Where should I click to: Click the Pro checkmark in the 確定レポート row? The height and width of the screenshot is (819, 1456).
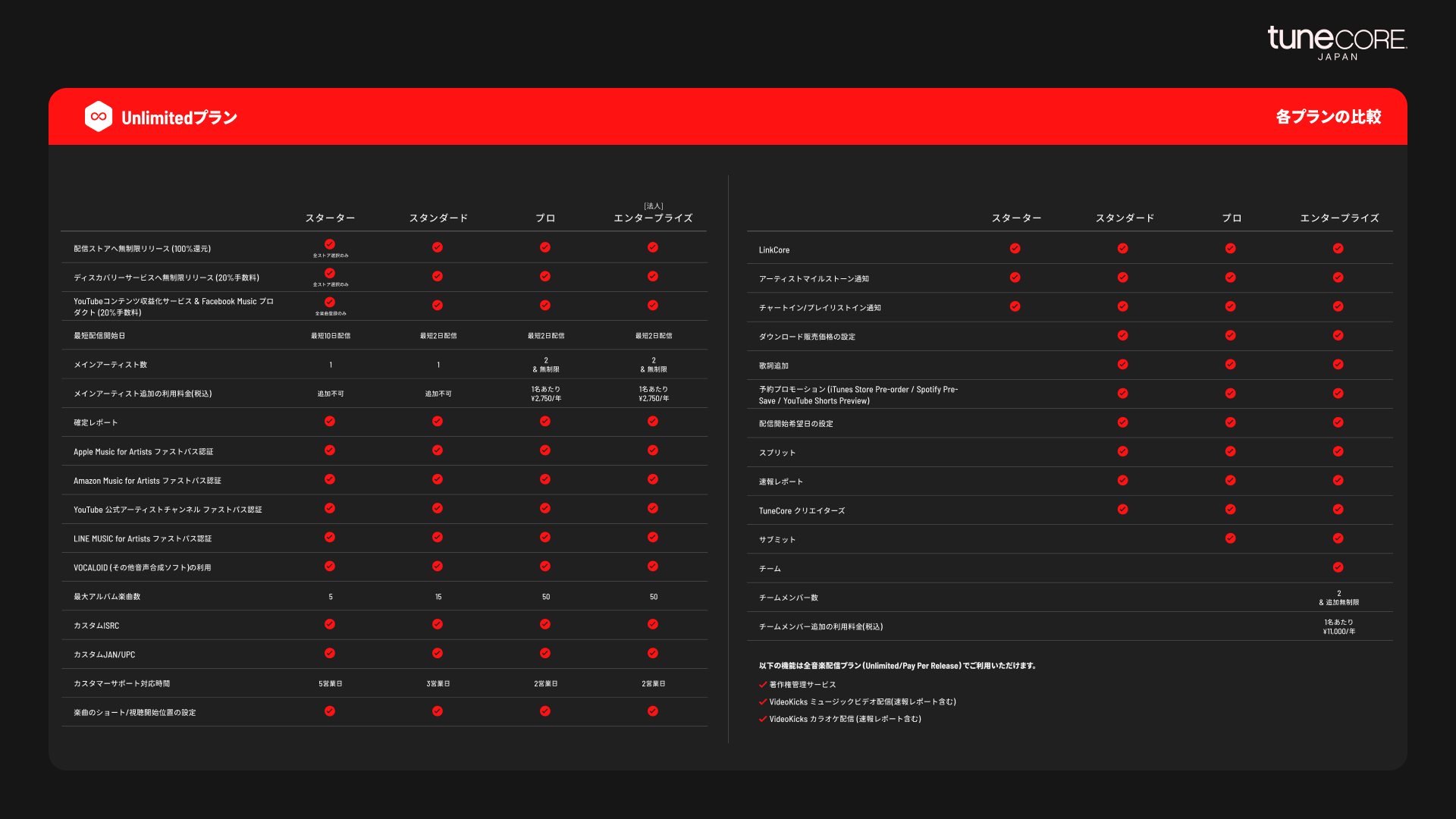click(545, 422)
